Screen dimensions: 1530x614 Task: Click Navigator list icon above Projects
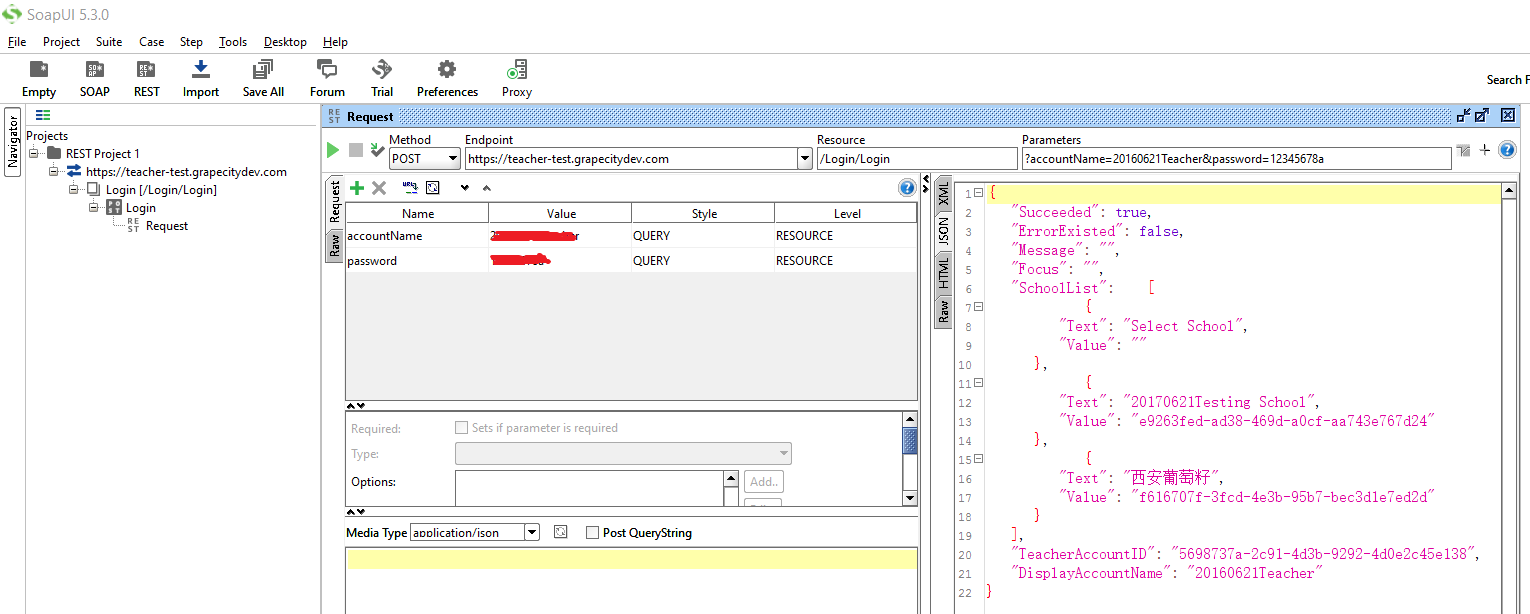click(x=43, y=116)
